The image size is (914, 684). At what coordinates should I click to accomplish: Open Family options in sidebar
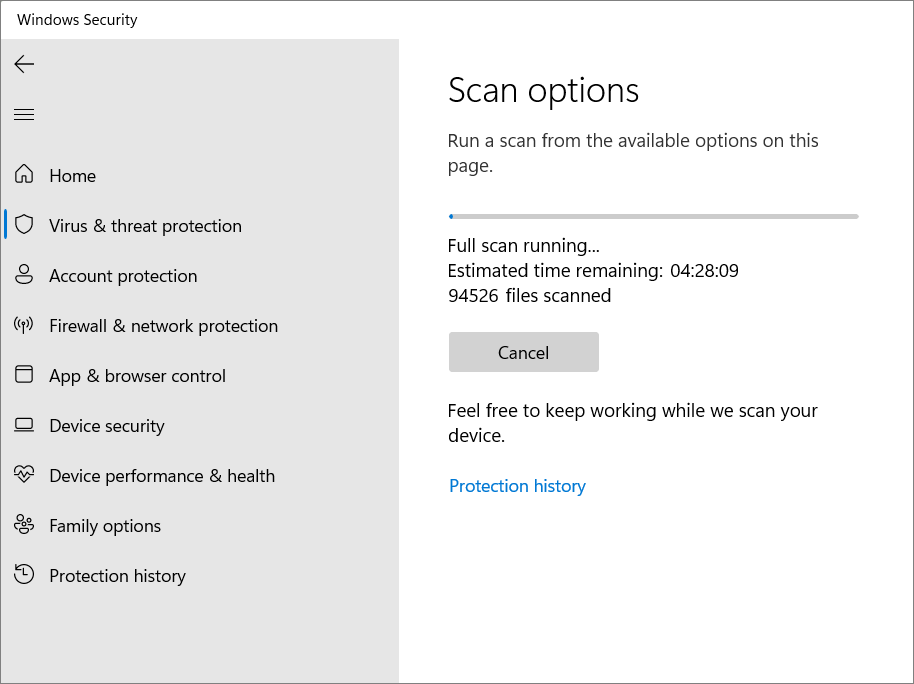coord(105,526)
